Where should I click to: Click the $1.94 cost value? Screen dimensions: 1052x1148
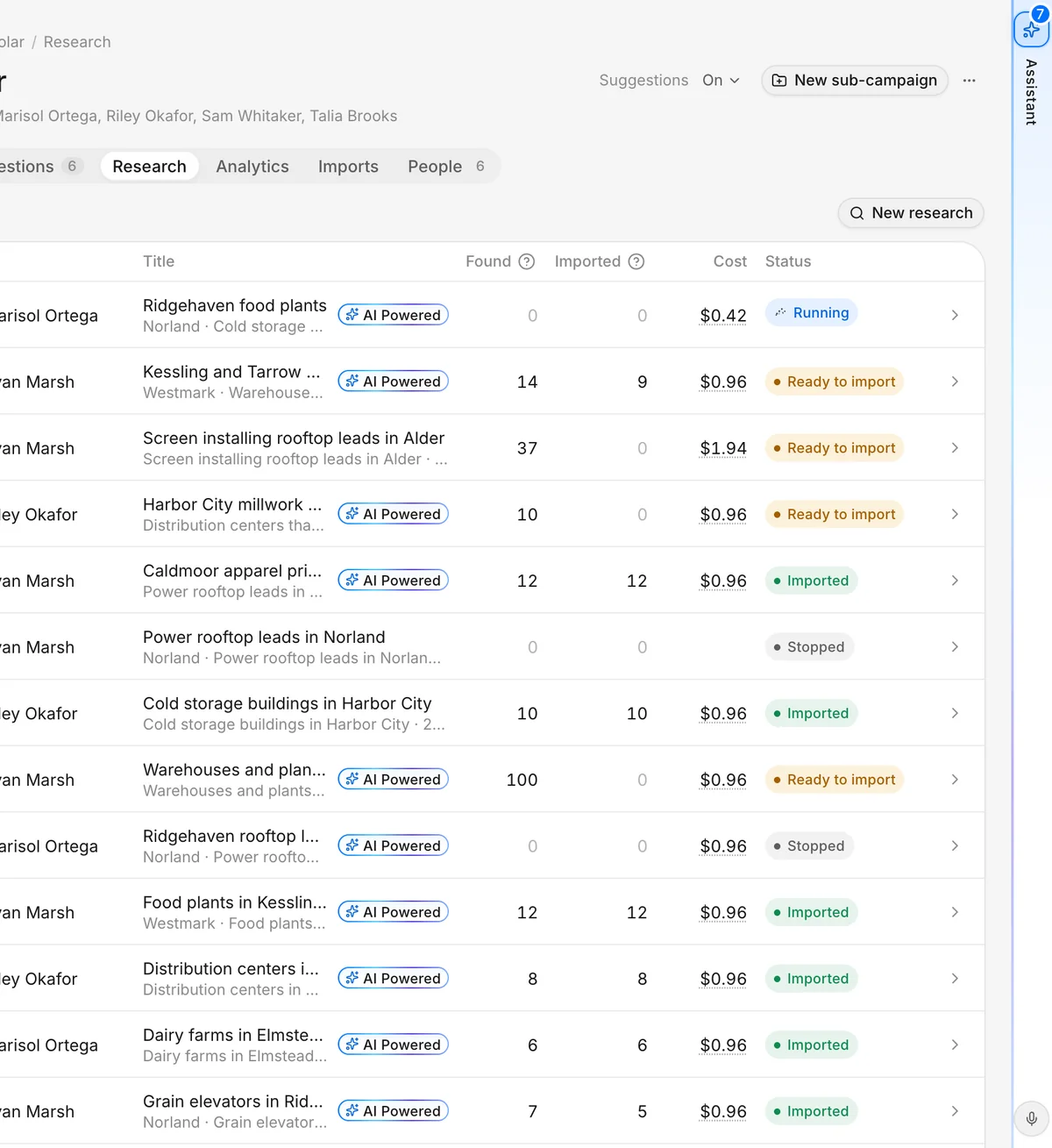[723, 448]
